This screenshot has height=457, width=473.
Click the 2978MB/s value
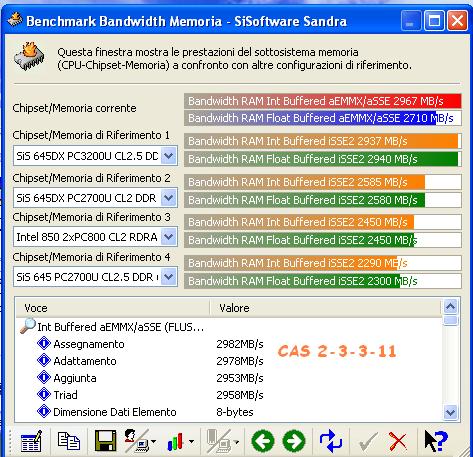[240, 361]
